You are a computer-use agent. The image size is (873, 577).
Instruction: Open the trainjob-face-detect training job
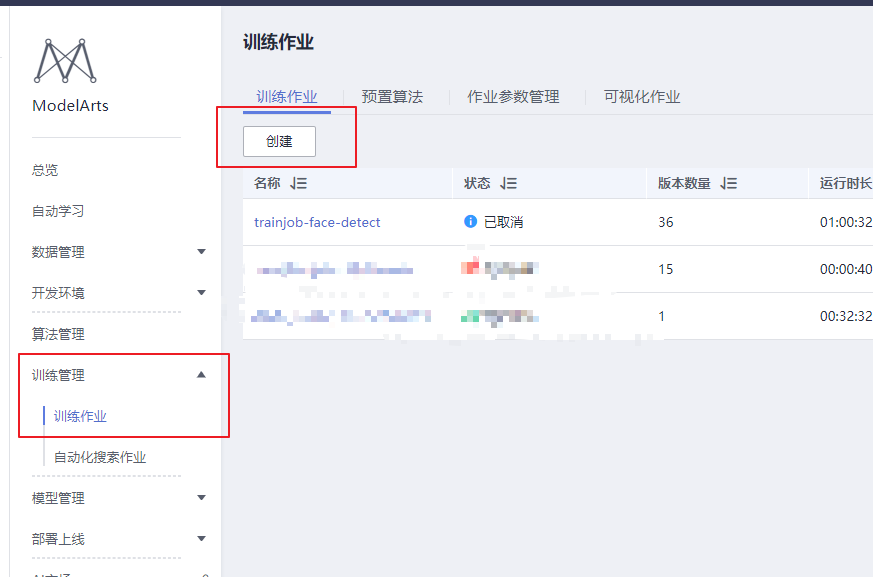pos(316,222)
